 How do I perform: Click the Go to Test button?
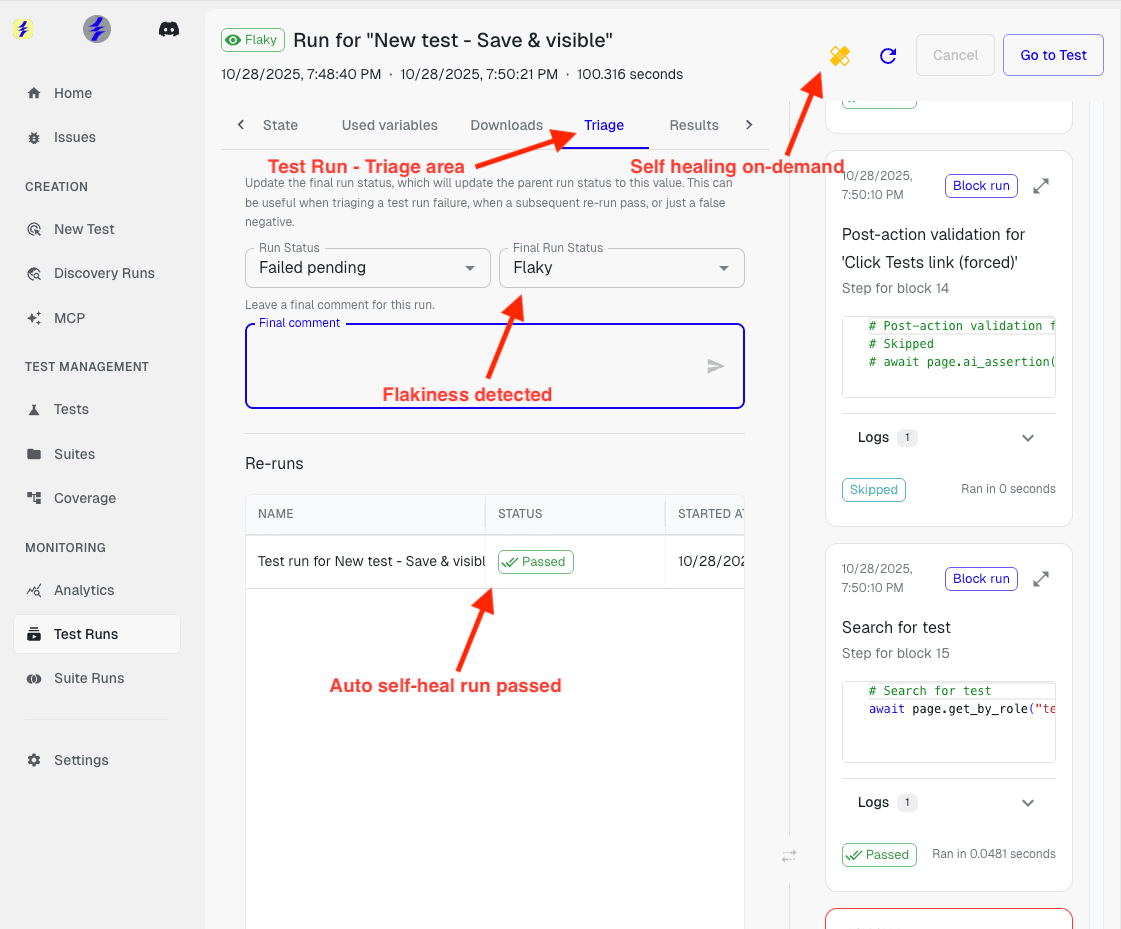coord(1052,55)
